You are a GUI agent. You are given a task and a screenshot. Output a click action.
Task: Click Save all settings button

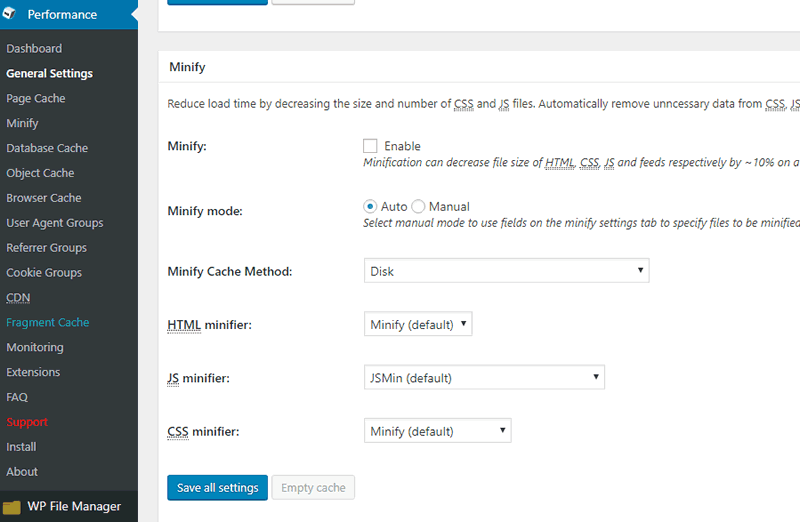click(x=217, y=488)
